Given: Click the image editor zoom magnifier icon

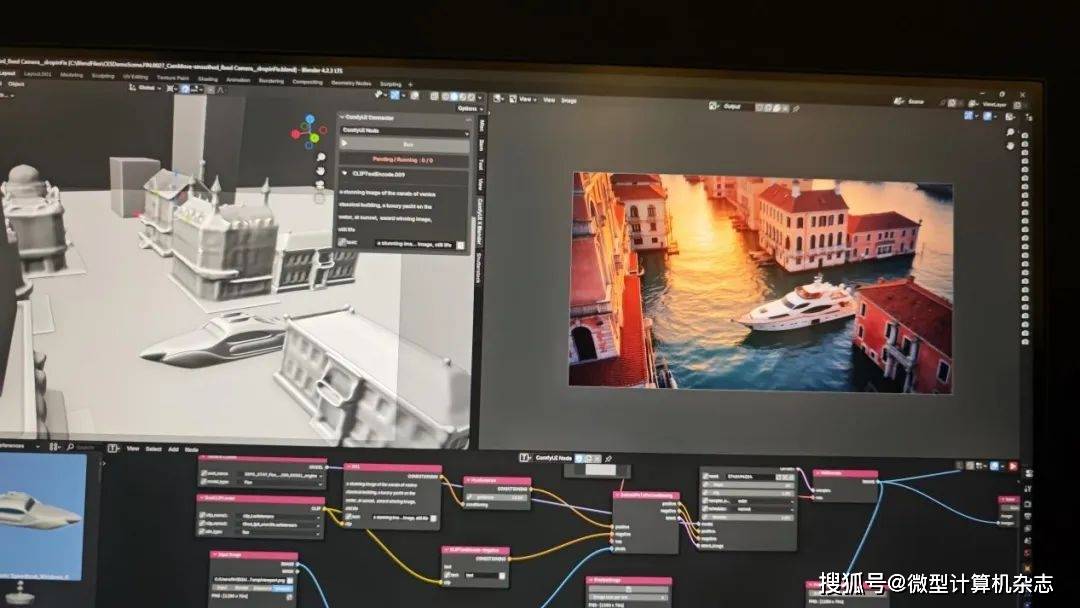Looking at the screenshot, I should pos(1010,132).
